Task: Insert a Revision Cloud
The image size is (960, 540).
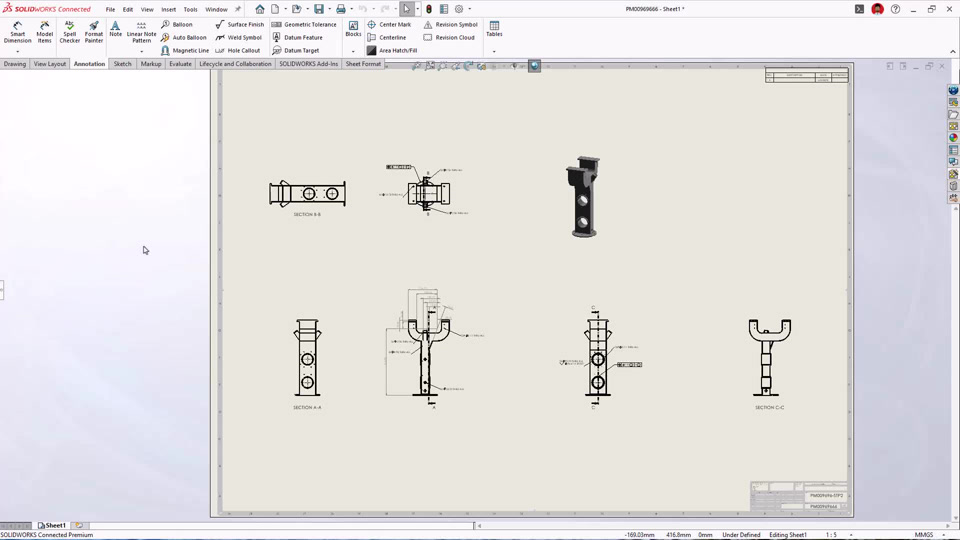Action: pyautogui.click(x=449, y=37)
